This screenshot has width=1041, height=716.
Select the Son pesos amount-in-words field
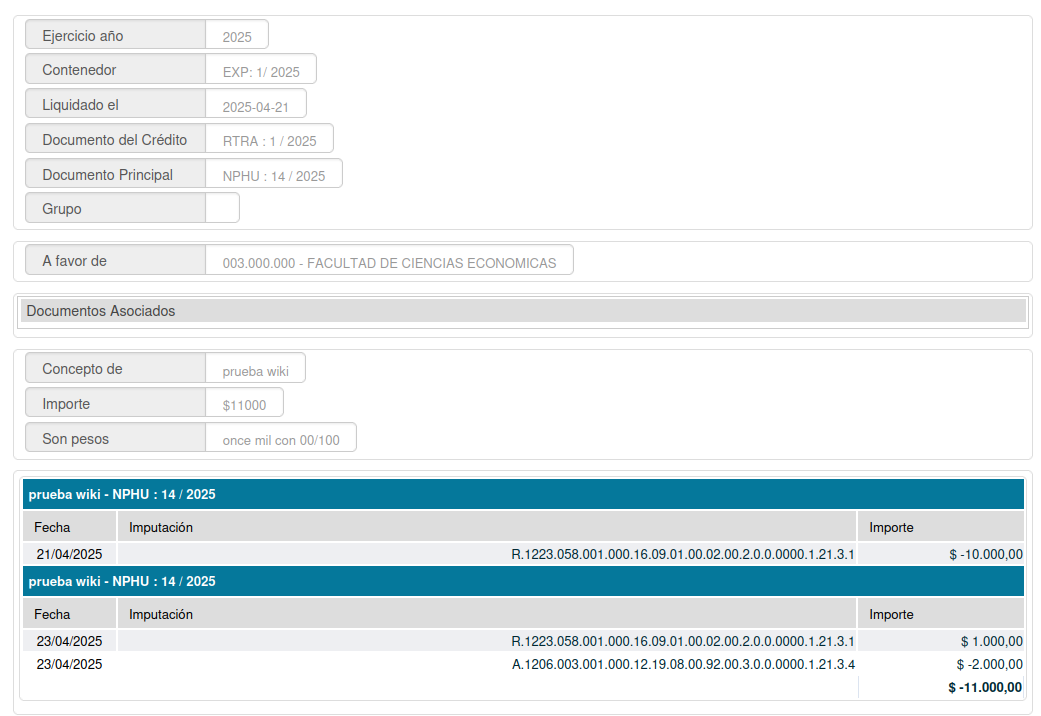coord(280,439)
